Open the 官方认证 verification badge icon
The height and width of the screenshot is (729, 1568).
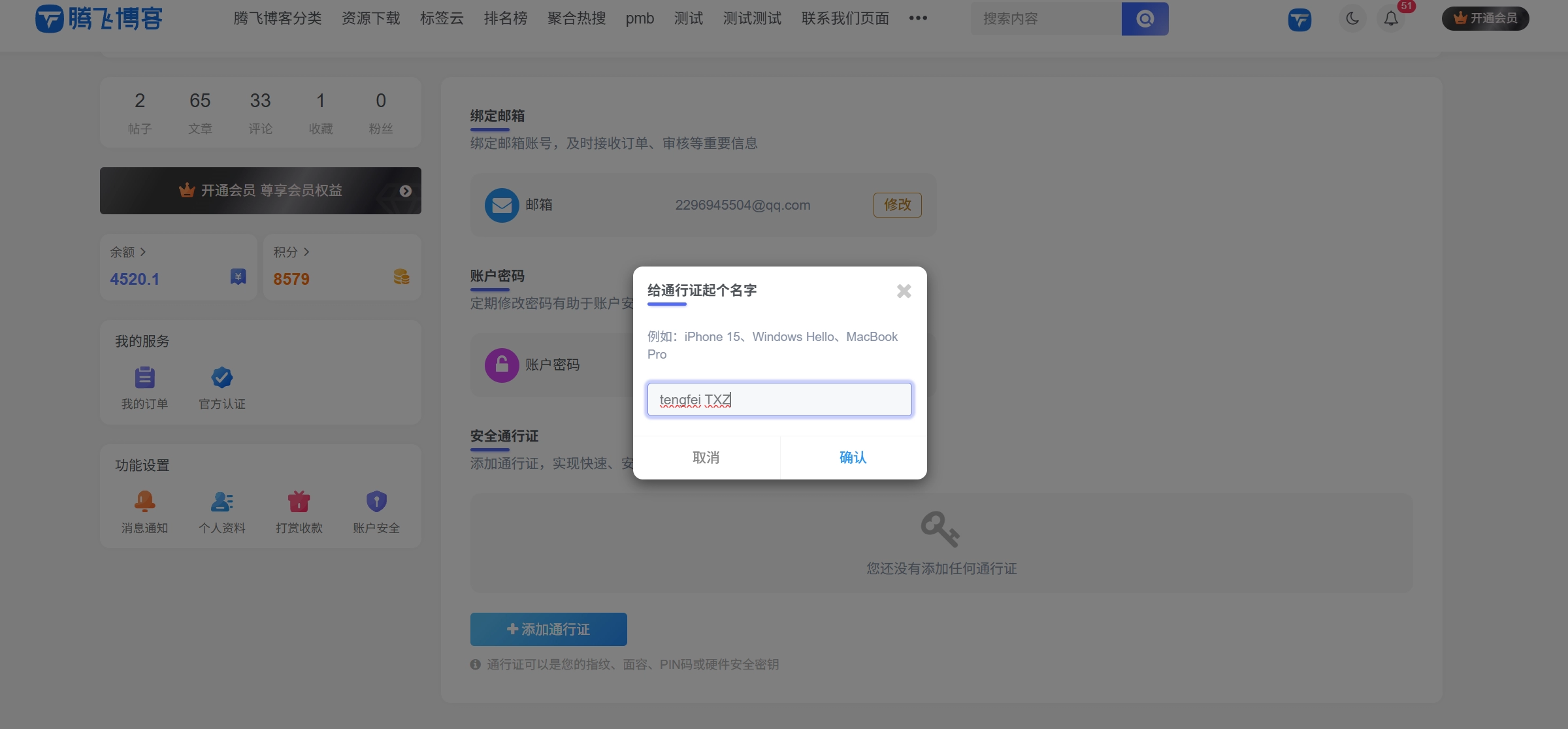221,377
